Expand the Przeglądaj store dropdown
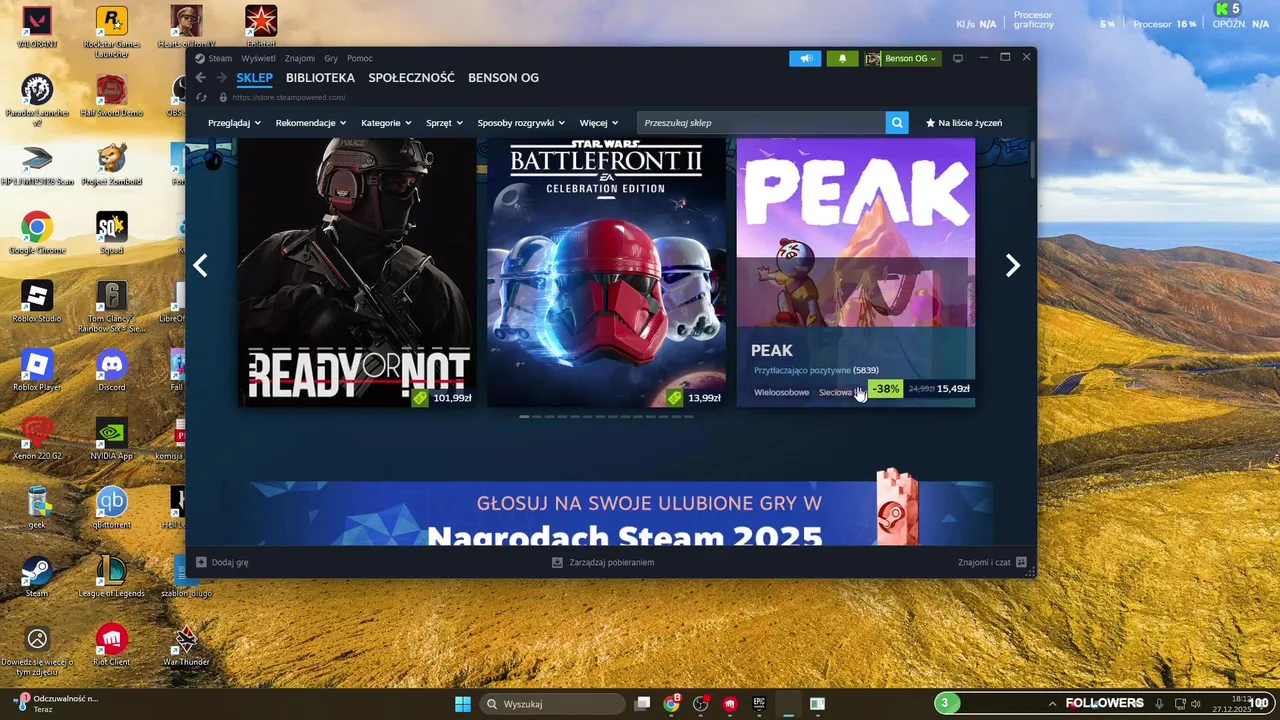Screen dimensions: 1280x720 pyautogui.click(x=234, y=123)
